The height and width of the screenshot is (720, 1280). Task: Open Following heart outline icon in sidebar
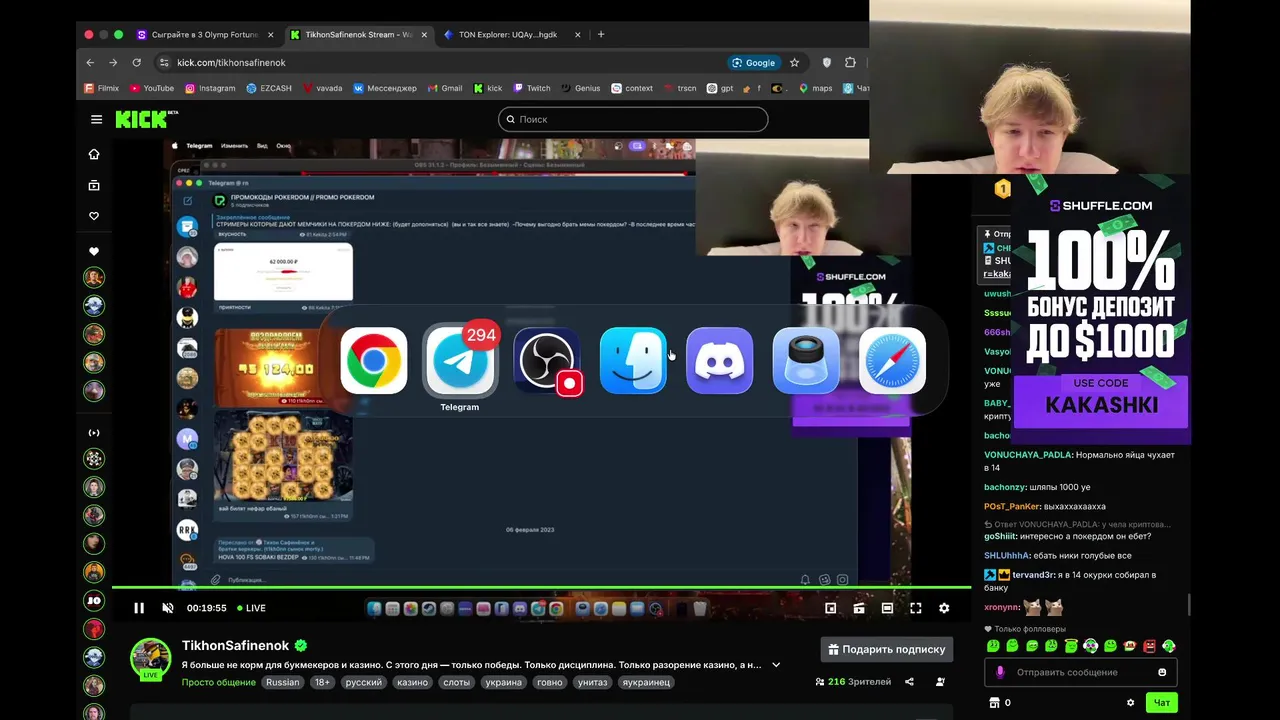[x=94, y=216]
